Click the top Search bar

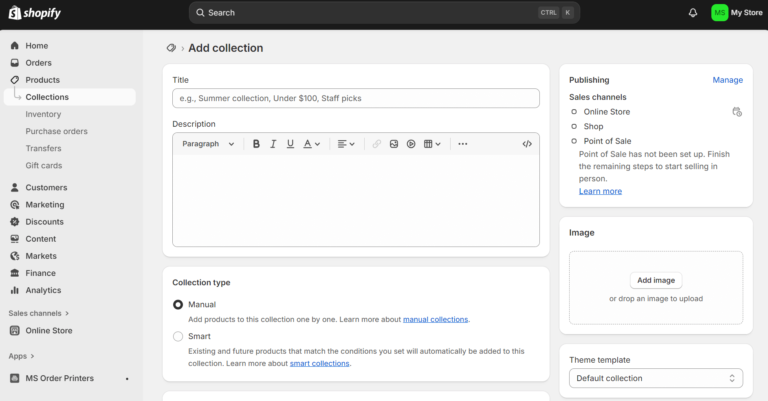[384, 13]
